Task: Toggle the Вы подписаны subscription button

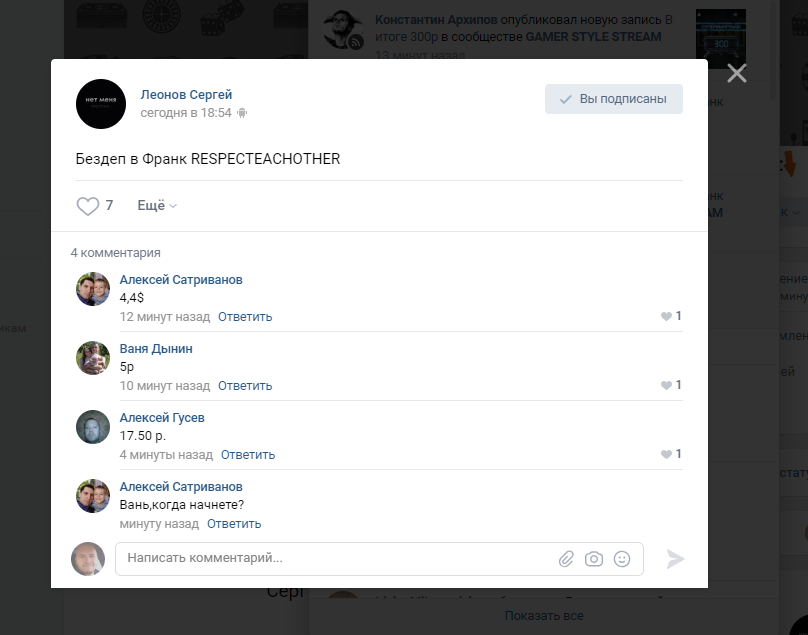Action: pos(614,99)
